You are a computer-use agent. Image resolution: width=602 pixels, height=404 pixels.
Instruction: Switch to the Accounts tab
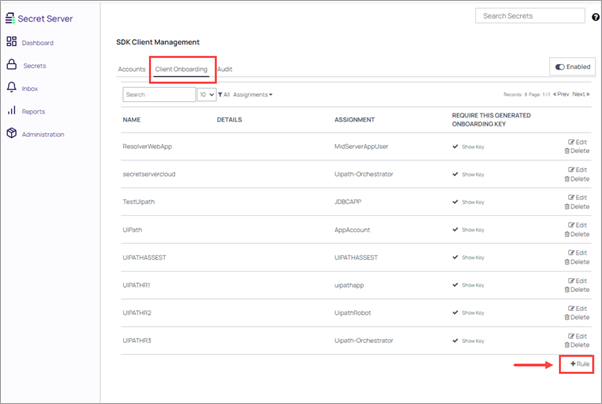click(x=132, y=69)
